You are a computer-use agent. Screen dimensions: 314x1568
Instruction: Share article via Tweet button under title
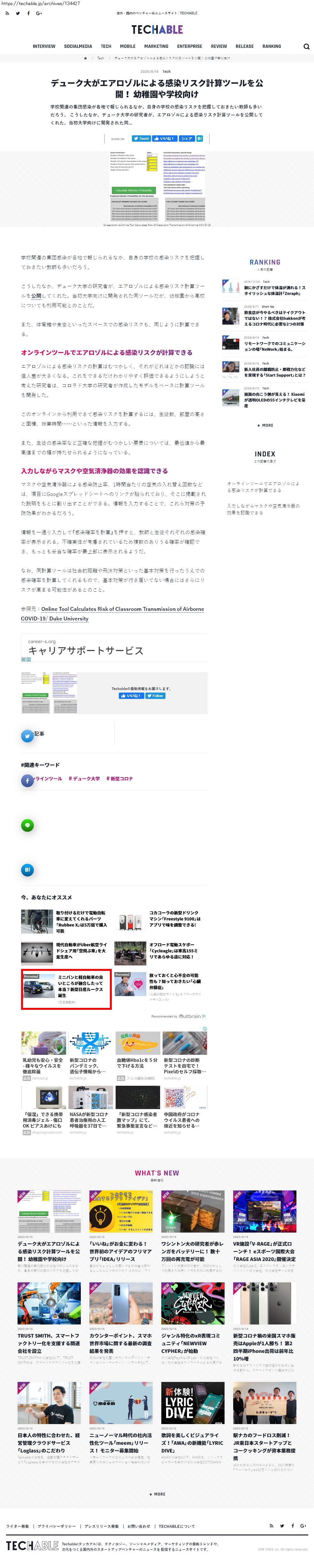click(x=141, y=138)
